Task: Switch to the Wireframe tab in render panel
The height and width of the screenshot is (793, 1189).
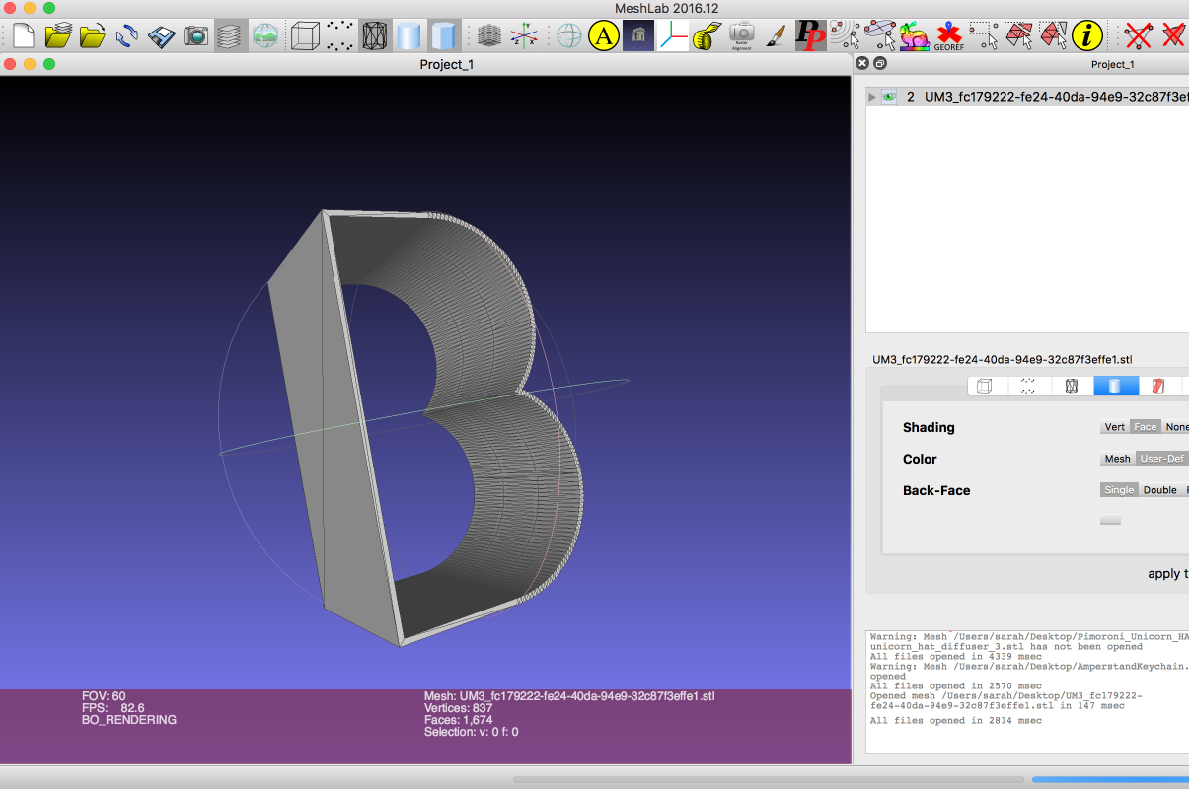Action: coord(1071,386)
